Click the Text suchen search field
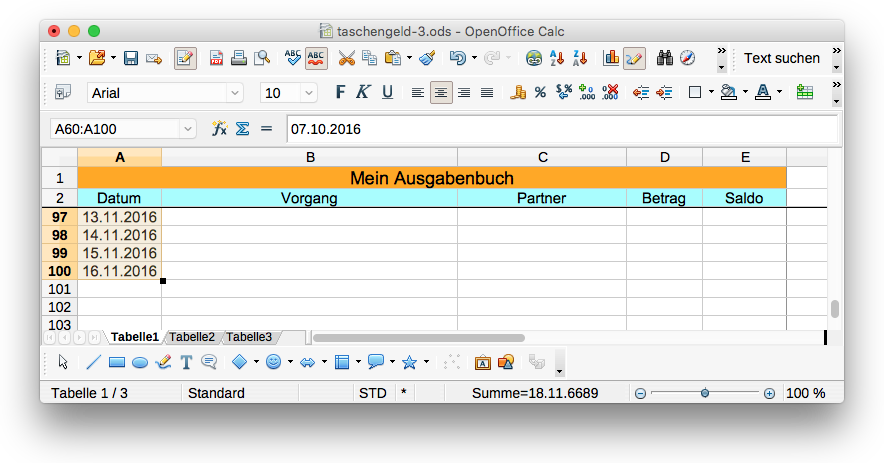 [x=781, y=58]
